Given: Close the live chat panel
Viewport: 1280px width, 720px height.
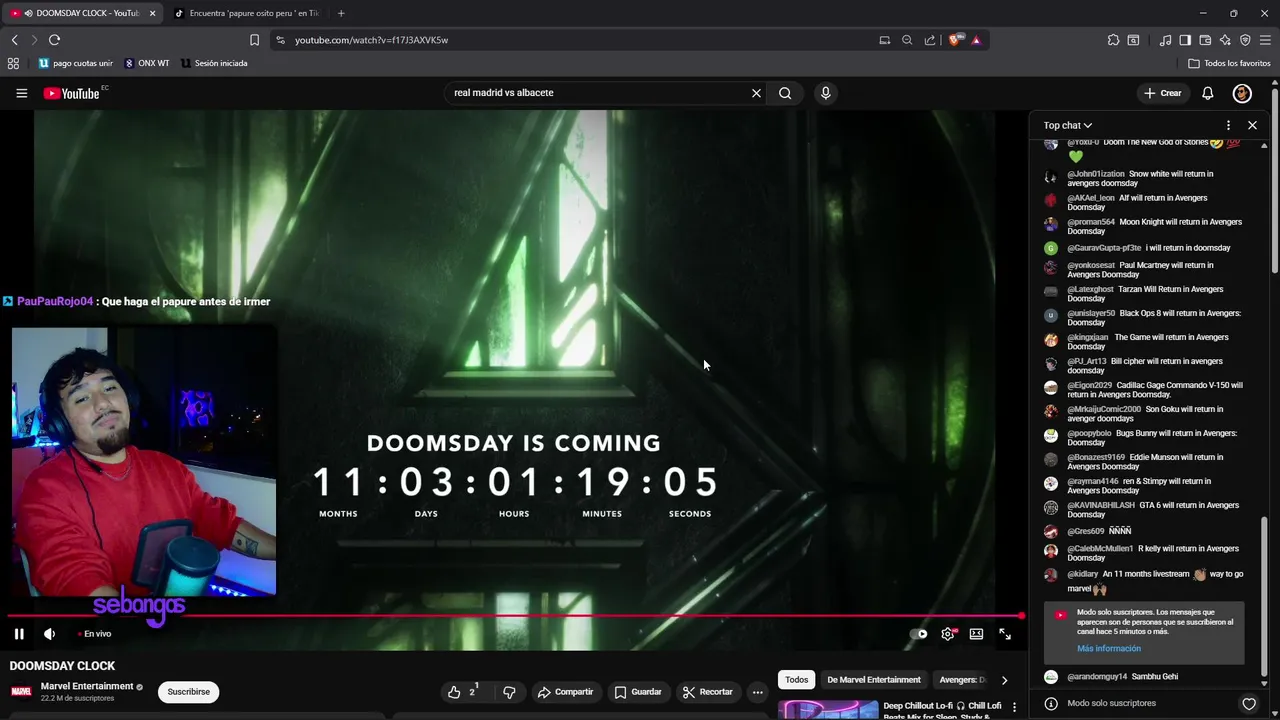Looking at the screenshot, I should coord(1252,125).
